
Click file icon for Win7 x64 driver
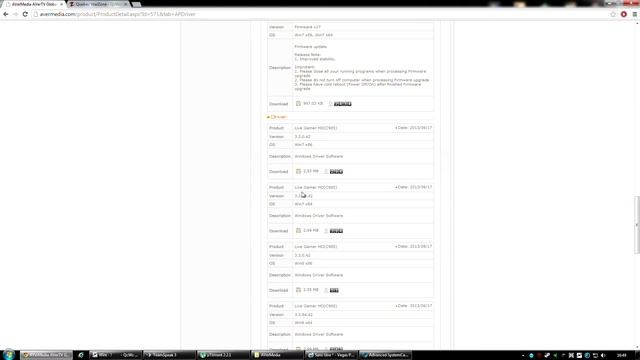click(298, 231)
